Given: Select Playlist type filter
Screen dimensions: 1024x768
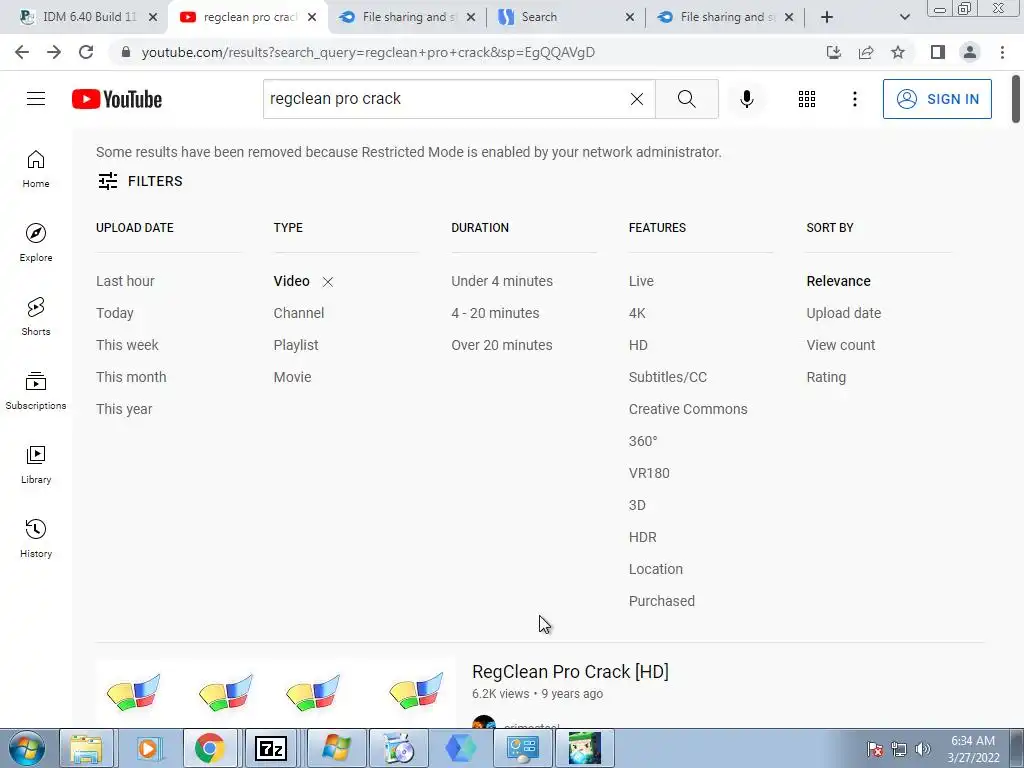Looking at the screenshot, I should coord(296,345).
